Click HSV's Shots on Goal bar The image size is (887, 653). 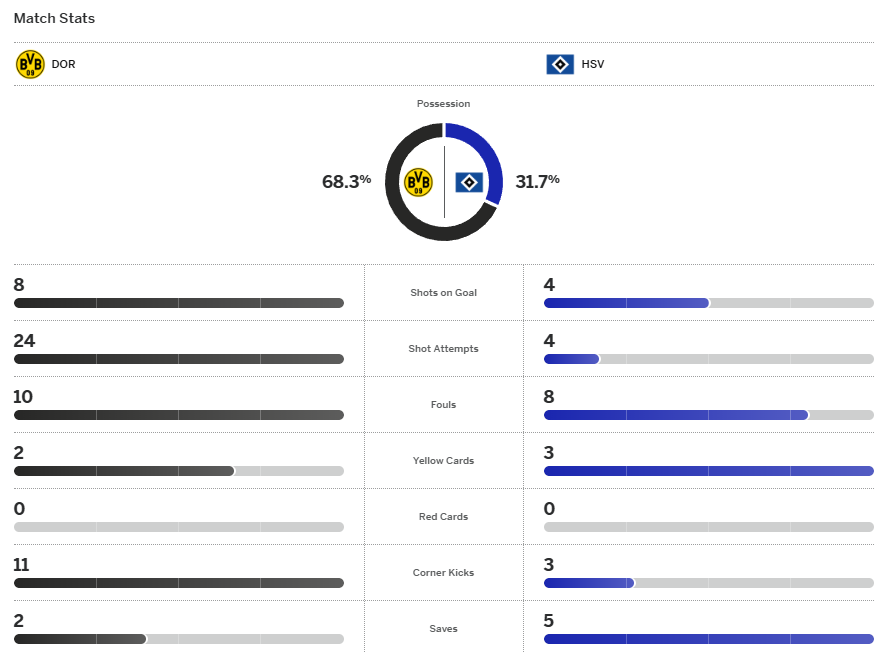tap(708, 303)
